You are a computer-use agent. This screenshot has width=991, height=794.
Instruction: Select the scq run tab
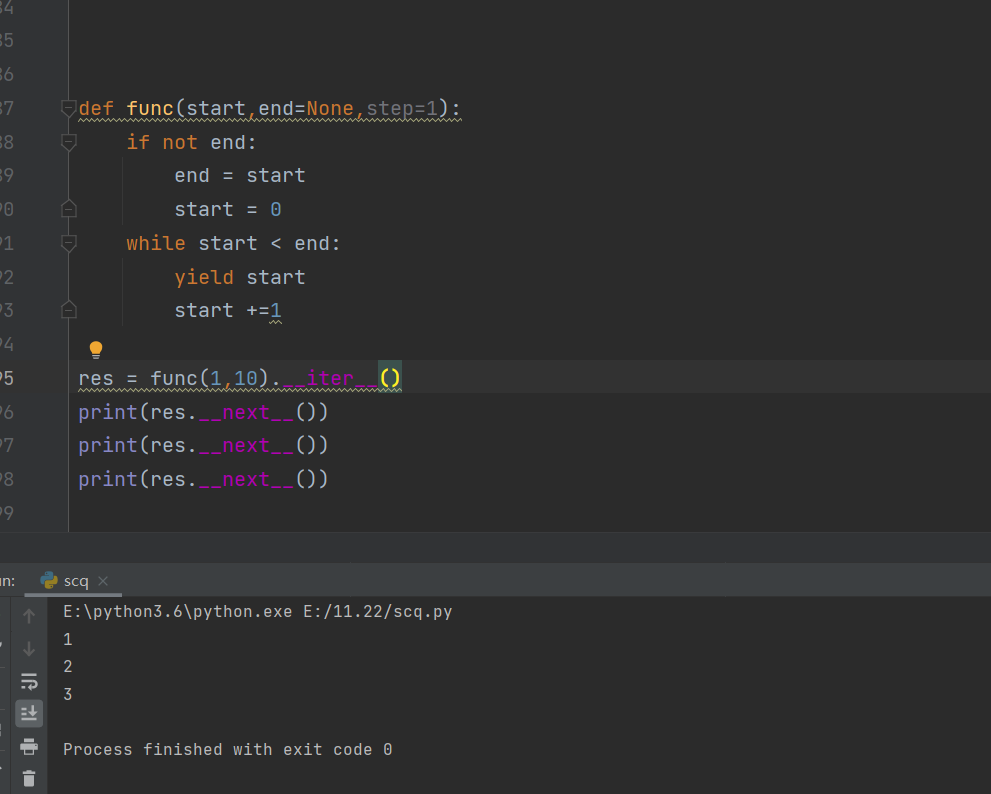point(76,580)
